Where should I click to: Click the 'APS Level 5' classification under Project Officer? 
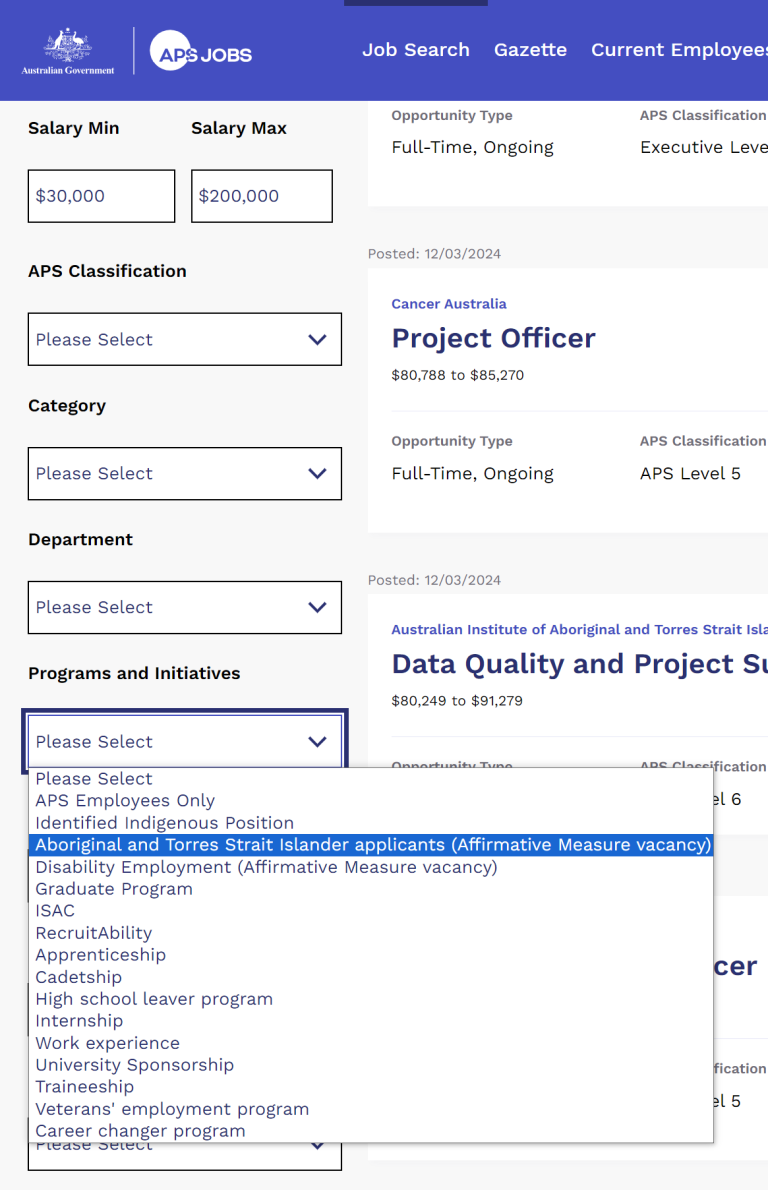pos(690,474)
